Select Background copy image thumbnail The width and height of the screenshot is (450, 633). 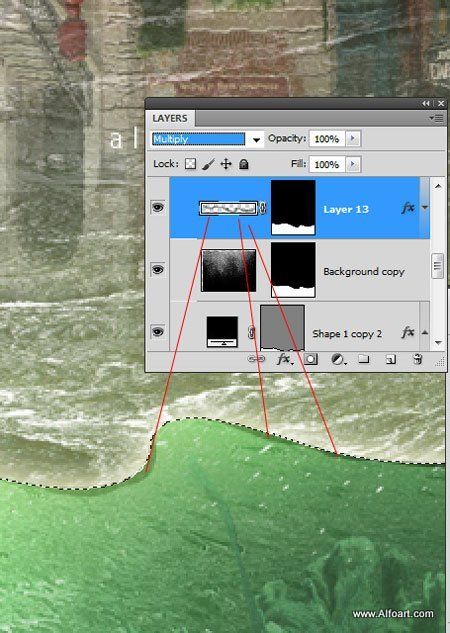point(229,270)
